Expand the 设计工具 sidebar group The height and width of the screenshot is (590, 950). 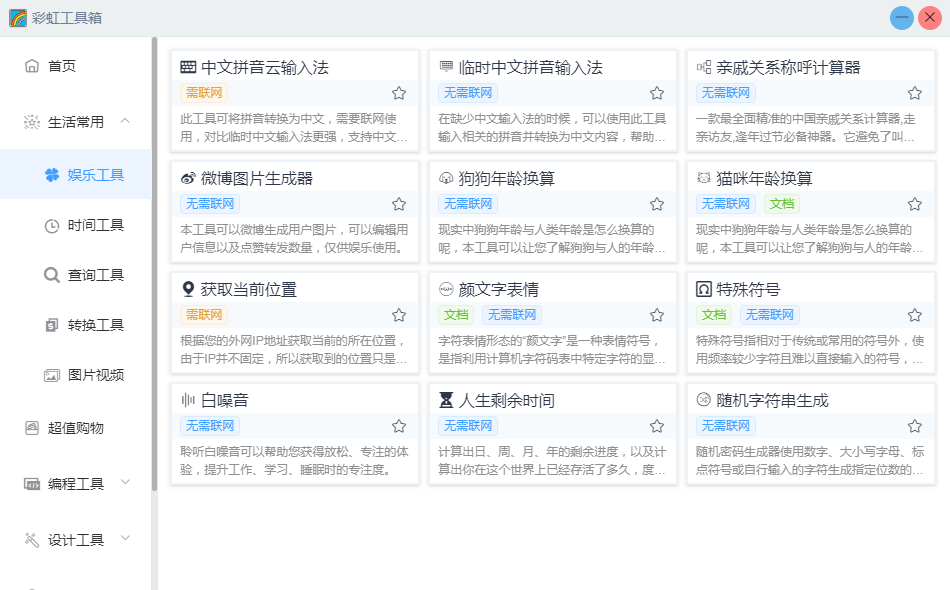125,538
